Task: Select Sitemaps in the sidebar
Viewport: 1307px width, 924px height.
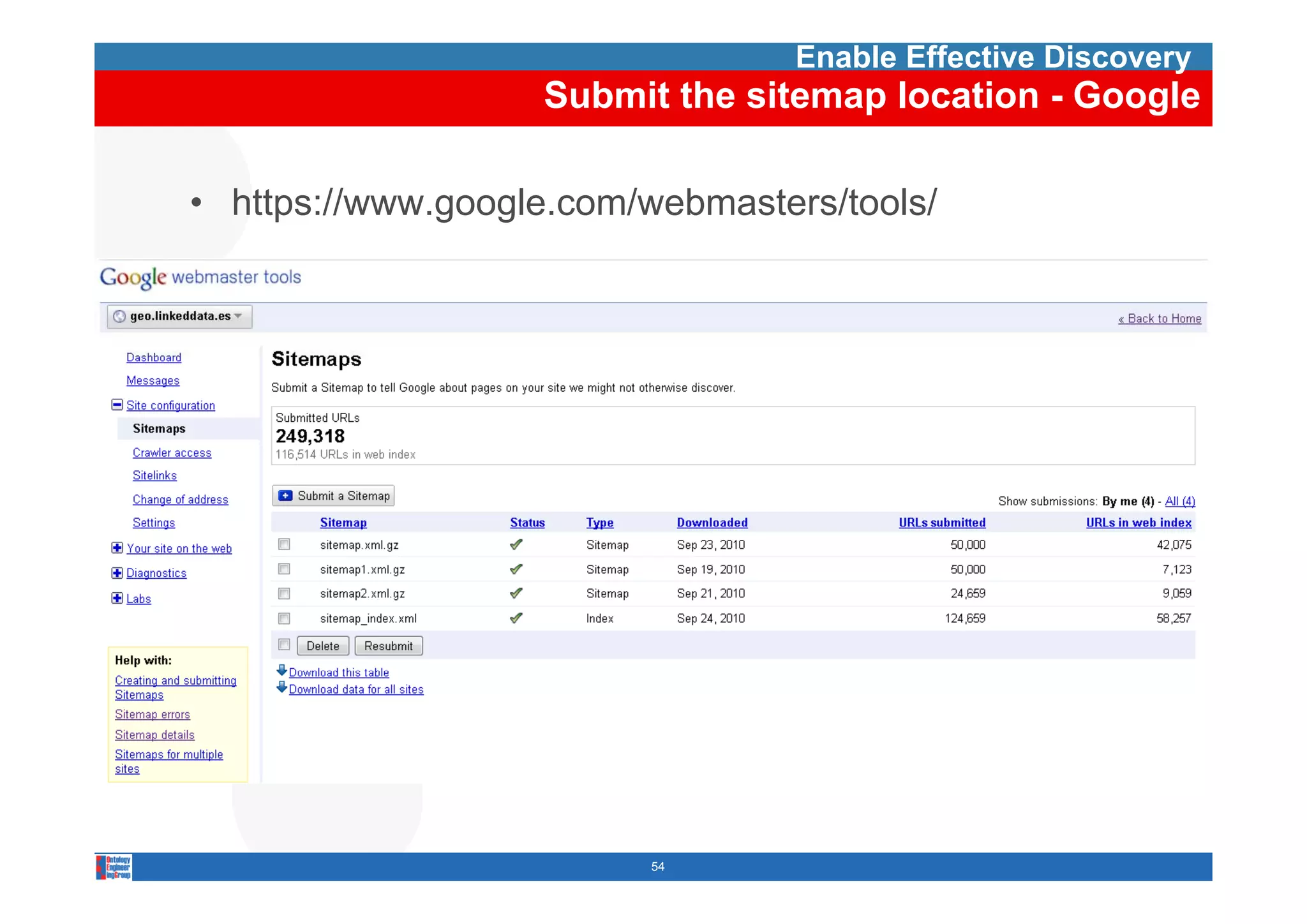Action: coord(159,429)
